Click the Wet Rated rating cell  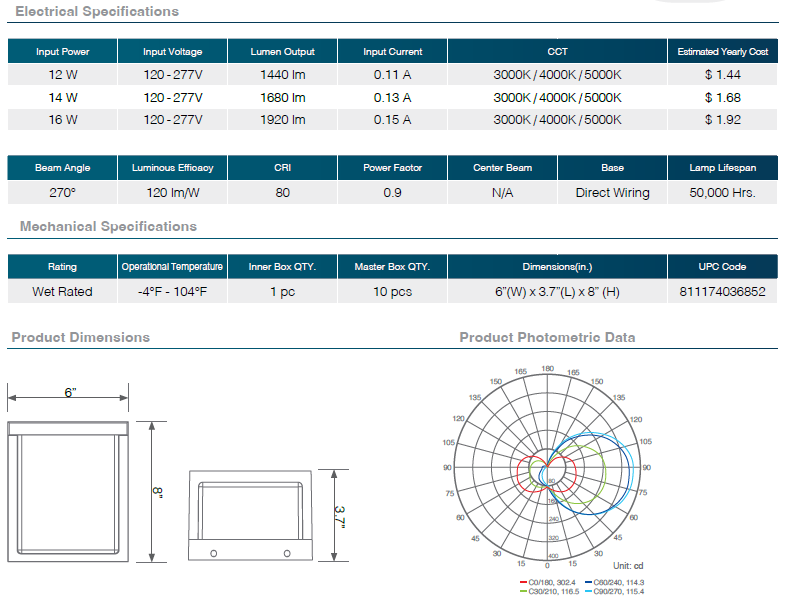[x=62, y=292]
